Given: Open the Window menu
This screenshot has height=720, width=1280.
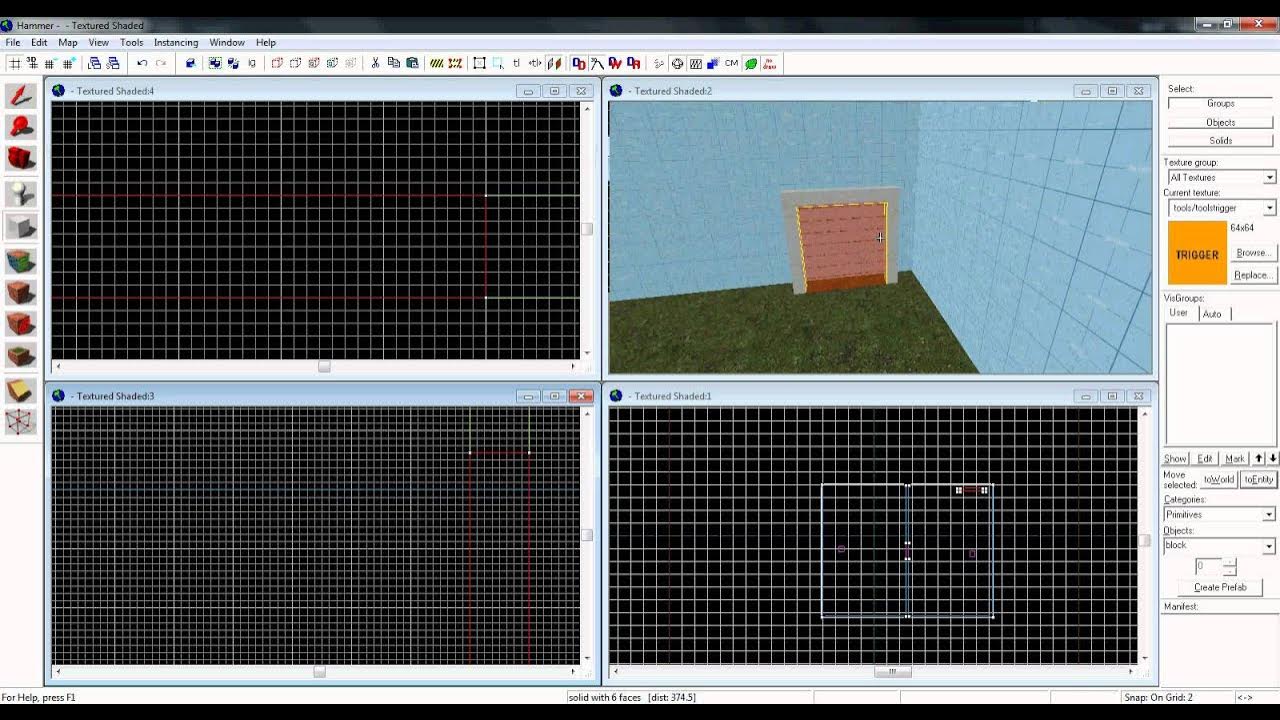Looking at the screenshot, I should point(227,42).
